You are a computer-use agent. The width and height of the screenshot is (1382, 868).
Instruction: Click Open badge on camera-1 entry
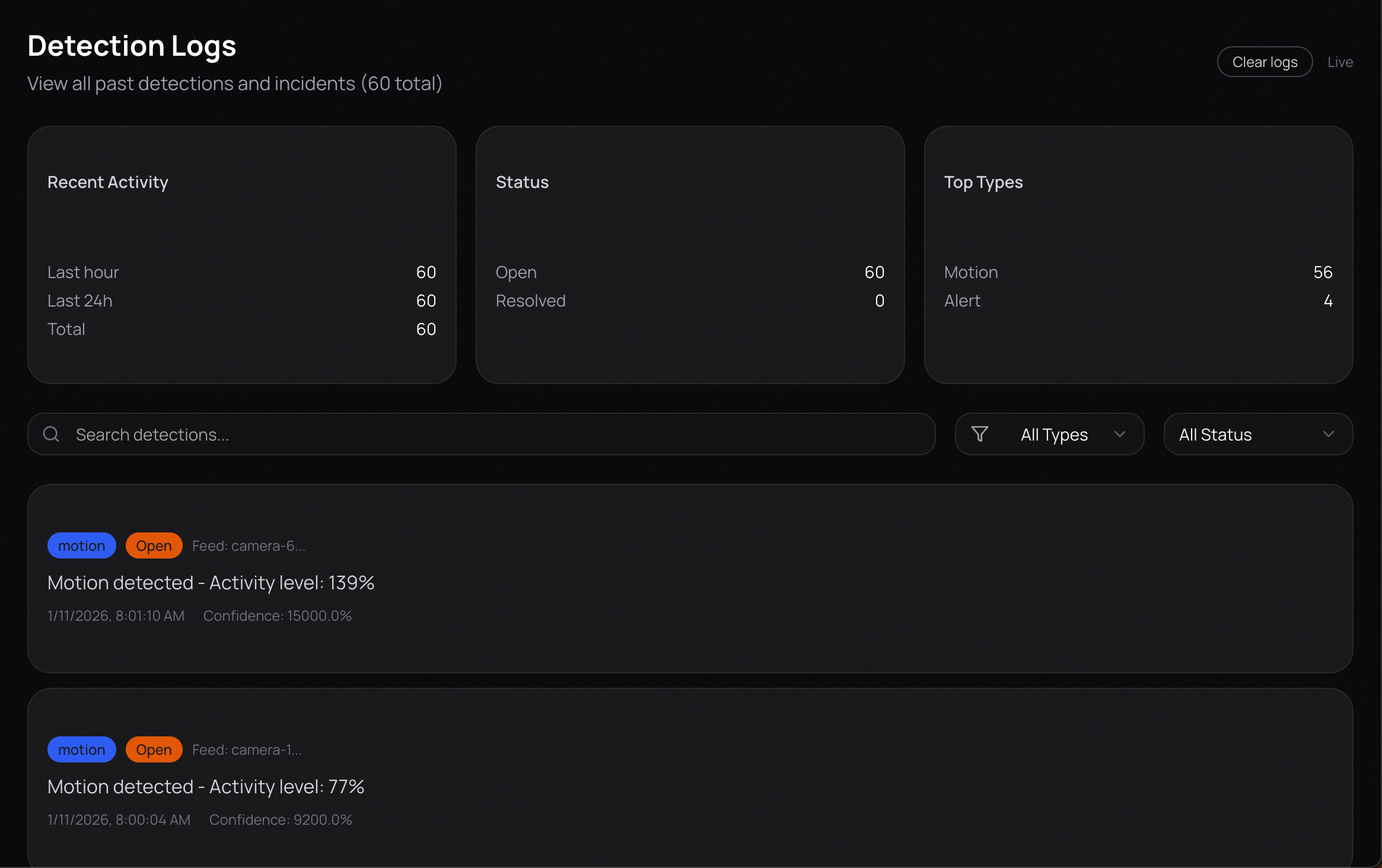click(x=154, y=749)
